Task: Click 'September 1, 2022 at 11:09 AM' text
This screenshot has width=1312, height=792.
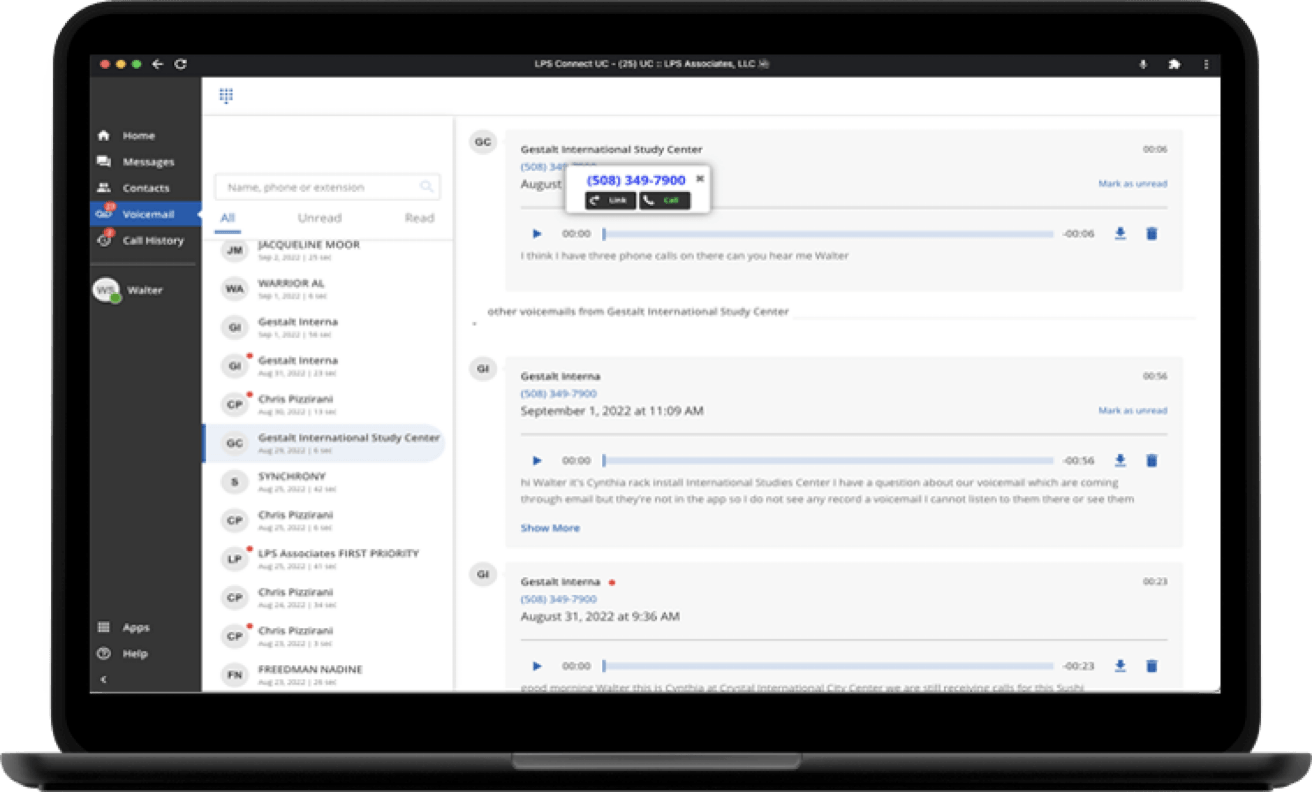Action: tap(612, 411)
